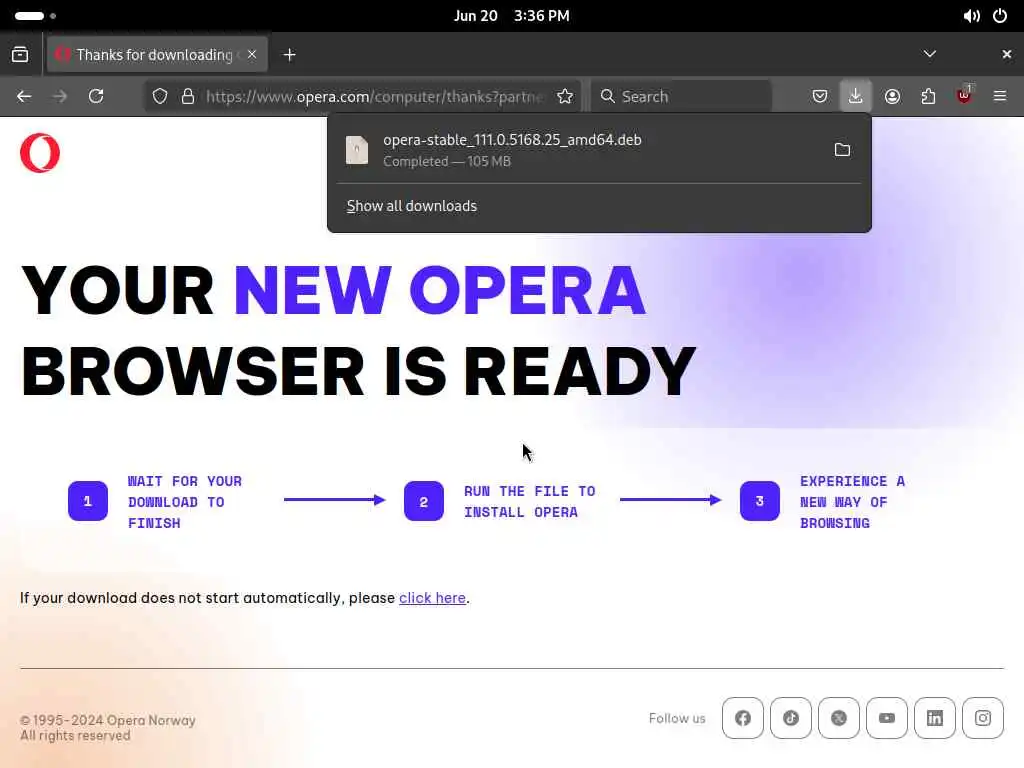This screenshot has width=1024, height=768.
Task: Click the uBlock Origin extension icon
Action: 964,97
